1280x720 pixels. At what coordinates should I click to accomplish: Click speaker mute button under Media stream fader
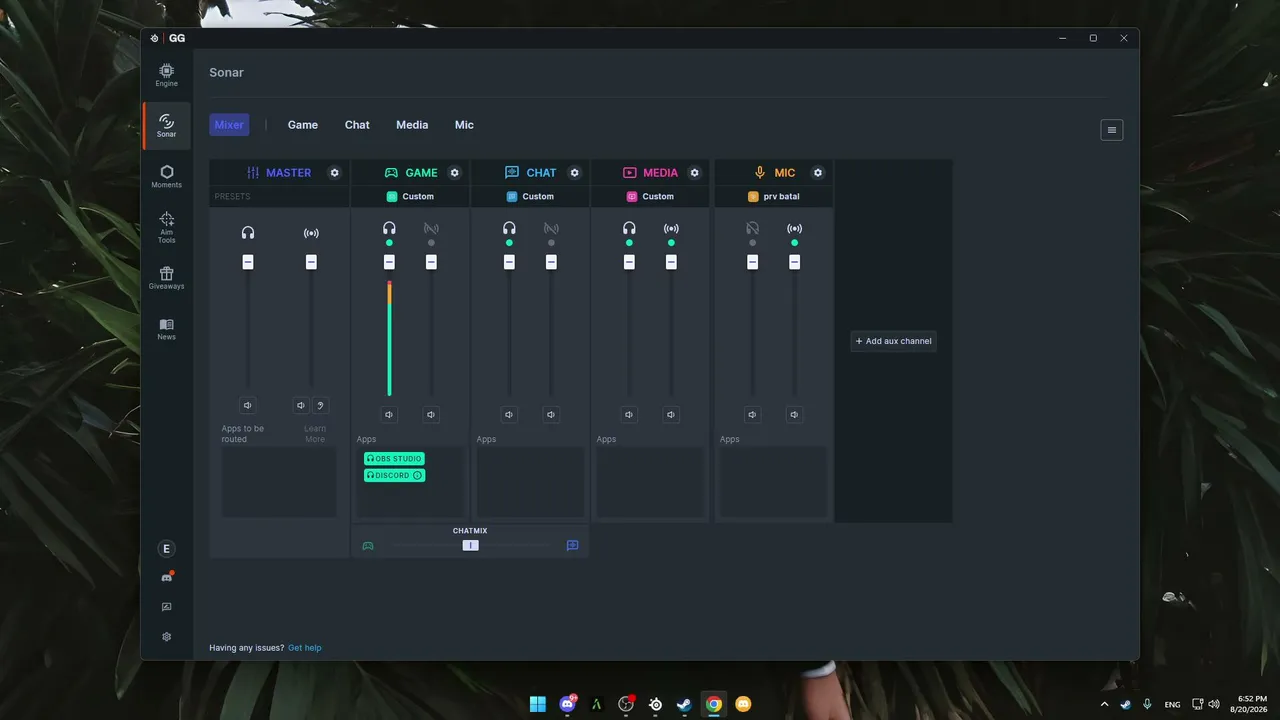pos(671,415)
